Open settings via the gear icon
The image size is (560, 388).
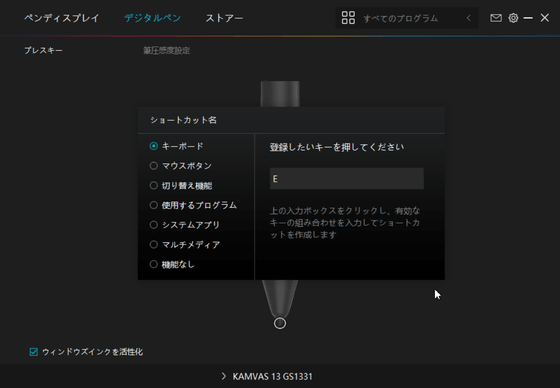[513, 18]
